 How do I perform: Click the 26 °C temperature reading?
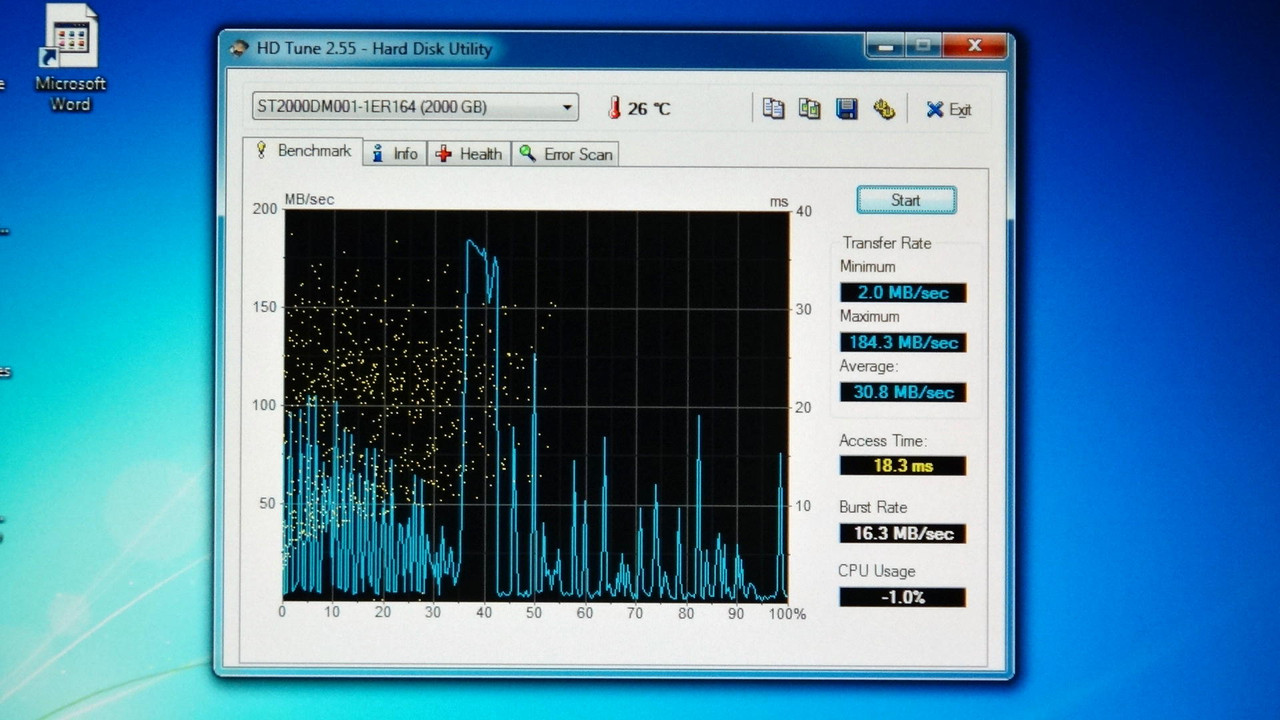click(649, 109)
